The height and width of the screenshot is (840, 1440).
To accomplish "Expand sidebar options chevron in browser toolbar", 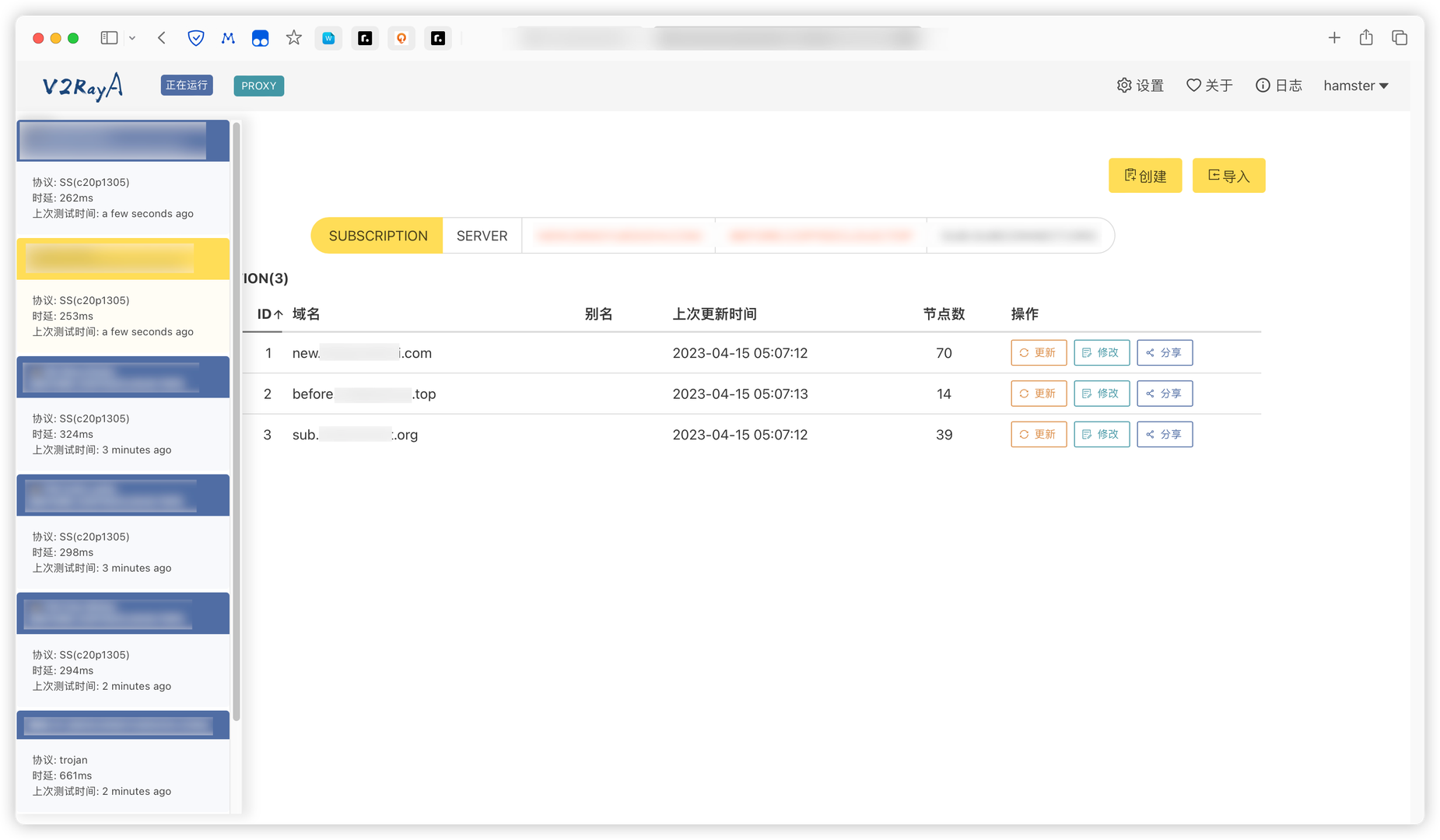I will point(132,38).
